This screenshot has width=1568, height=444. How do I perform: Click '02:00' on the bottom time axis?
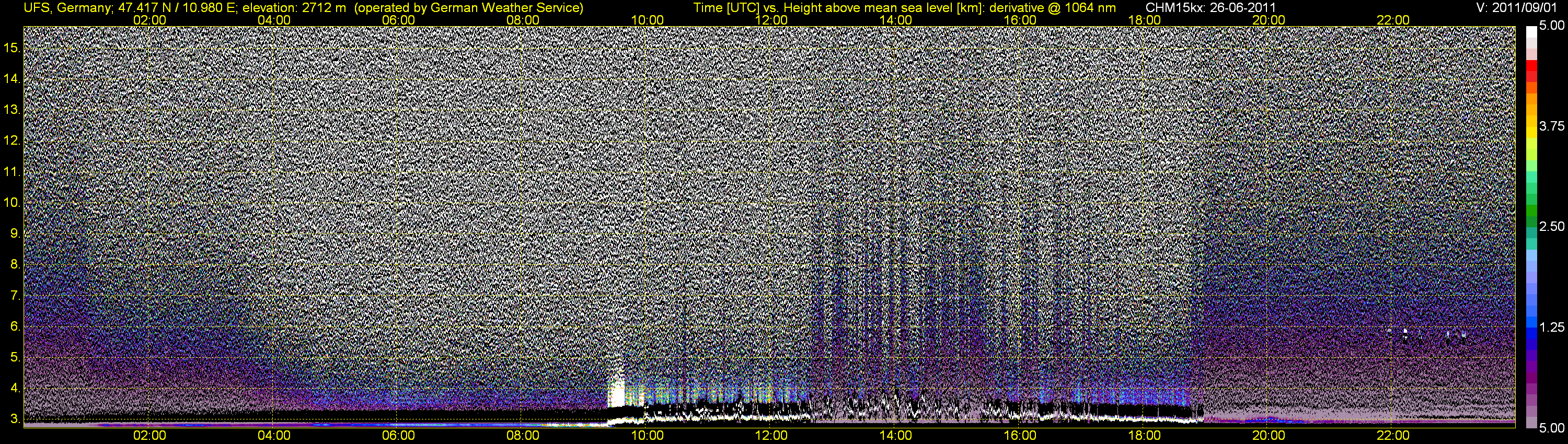tap(149, 436)
